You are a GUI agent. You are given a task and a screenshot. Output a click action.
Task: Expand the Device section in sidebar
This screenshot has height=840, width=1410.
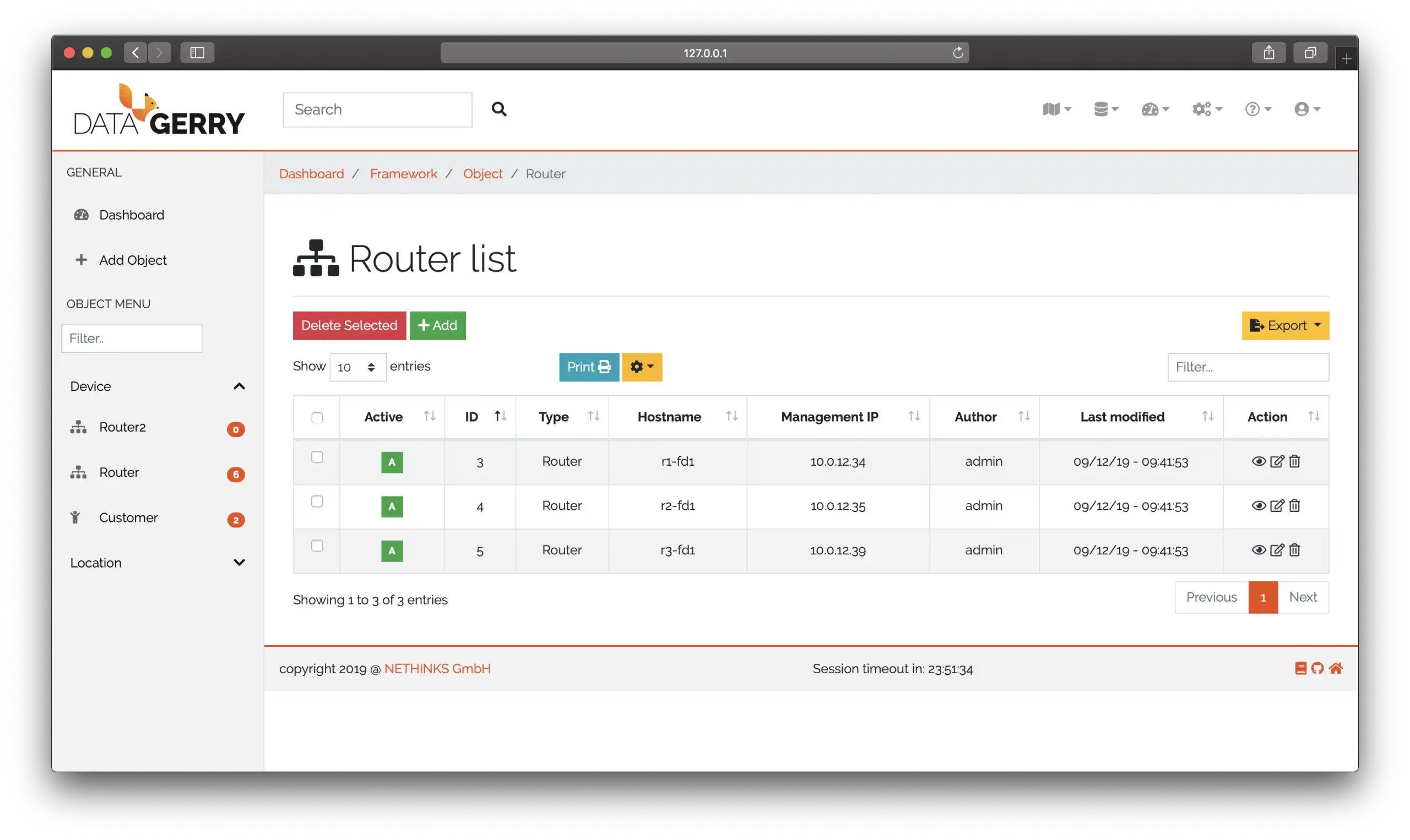(156, 385)
